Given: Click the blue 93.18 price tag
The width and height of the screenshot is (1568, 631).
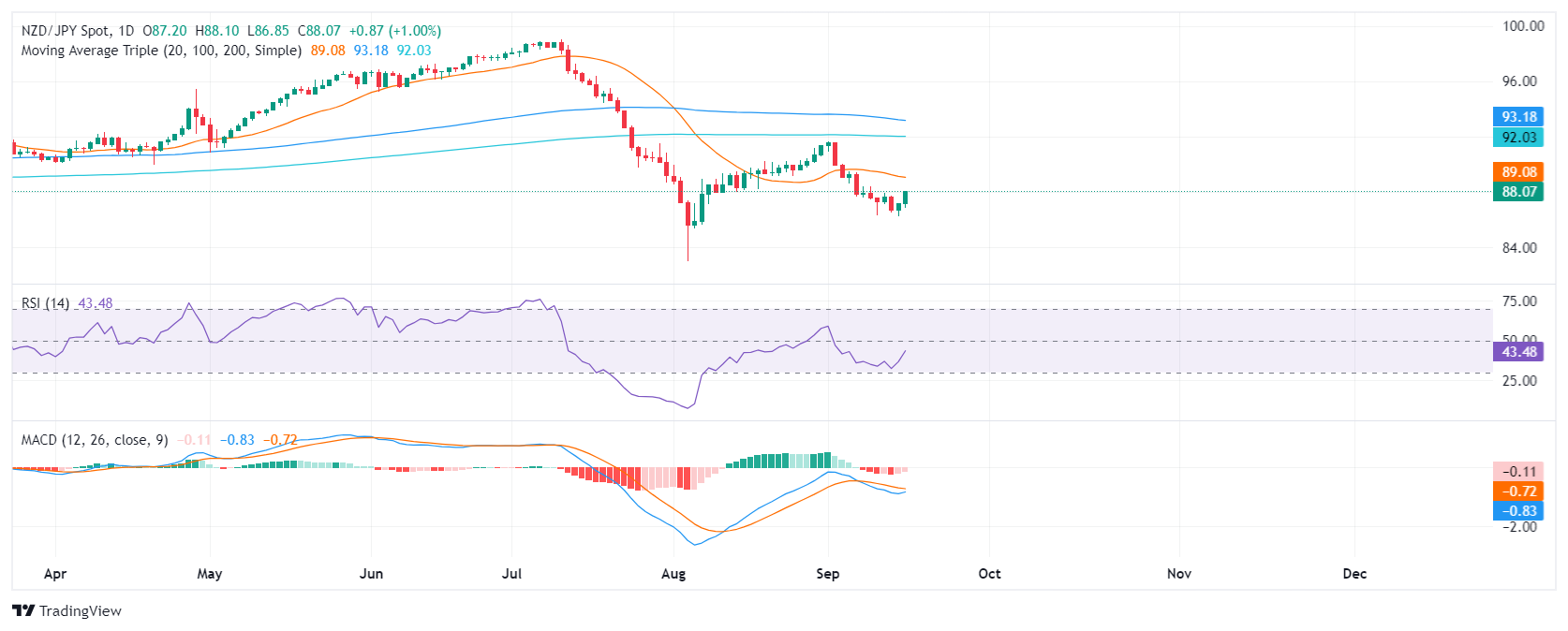Looking at the screenshot, I should (x=1518, y=117).
